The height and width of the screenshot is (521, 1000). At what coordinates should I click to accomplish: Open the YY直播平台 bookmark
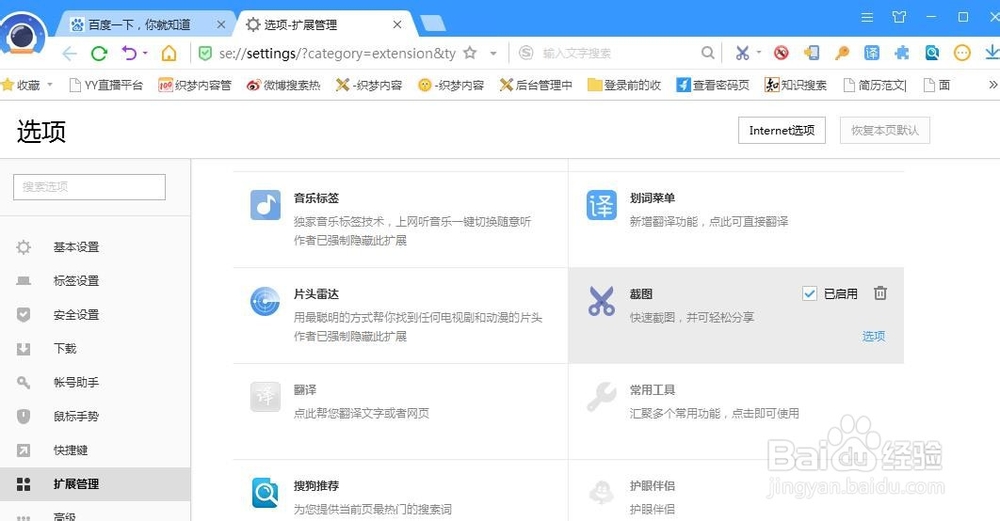point(106,85)
